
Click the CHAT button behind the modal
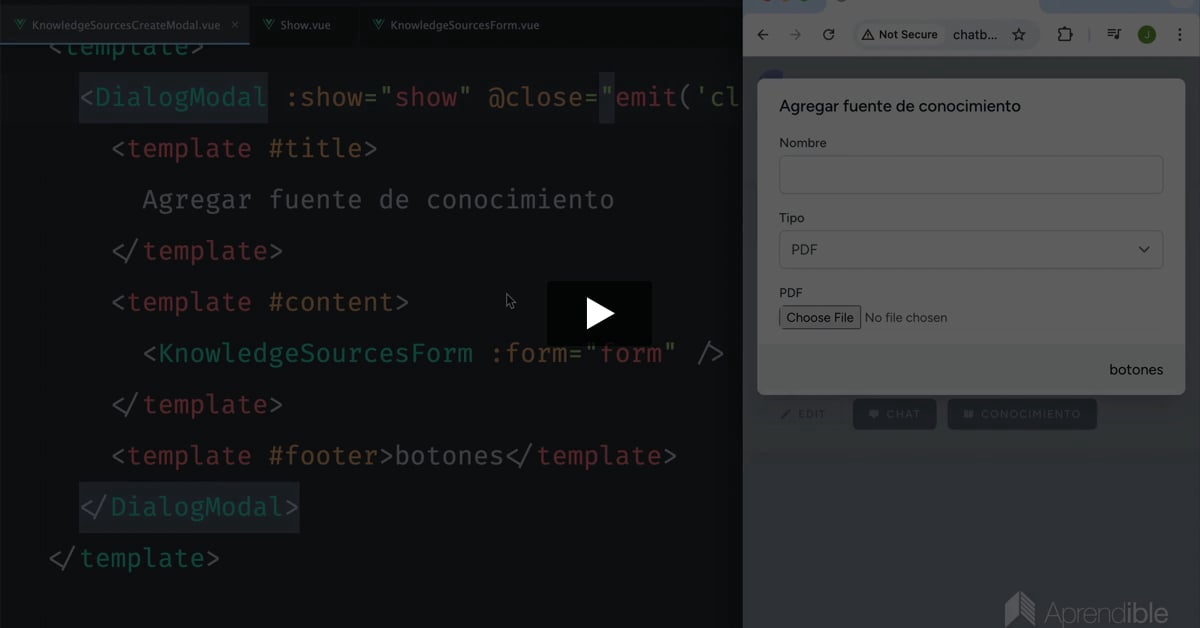point(894,414)
